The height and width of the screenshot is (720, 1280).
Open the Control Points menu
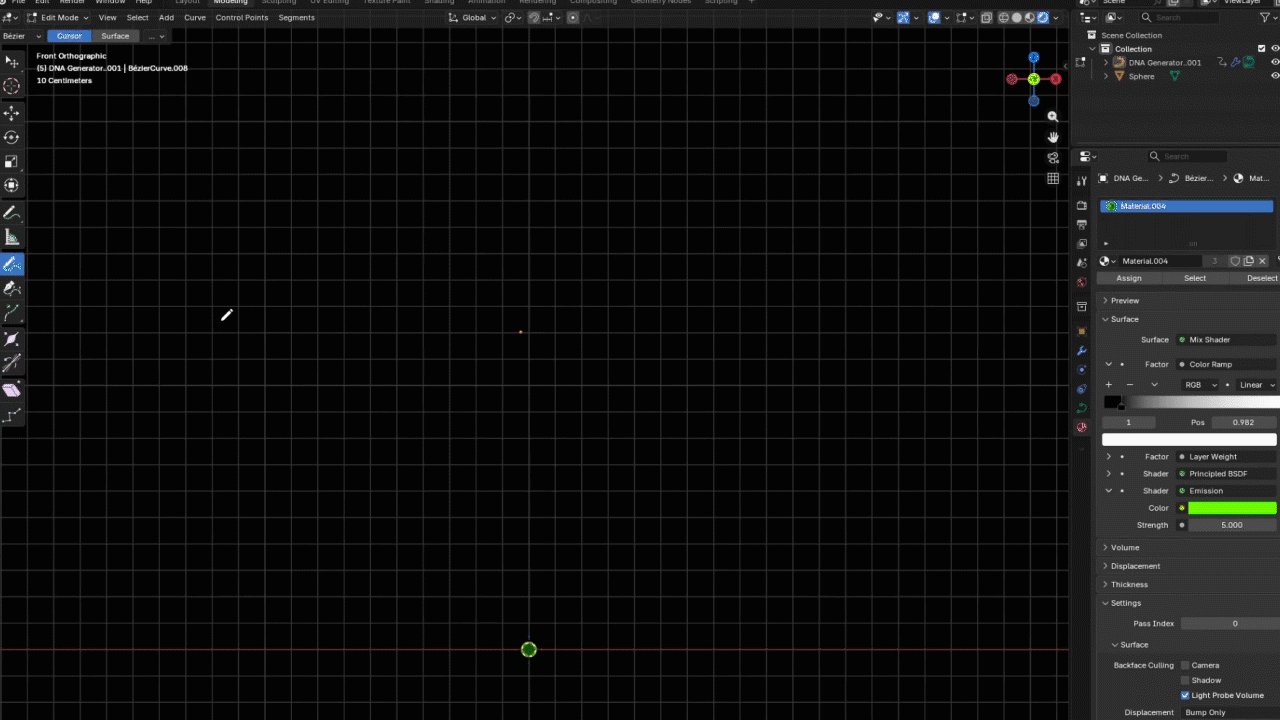coord(242,17)
